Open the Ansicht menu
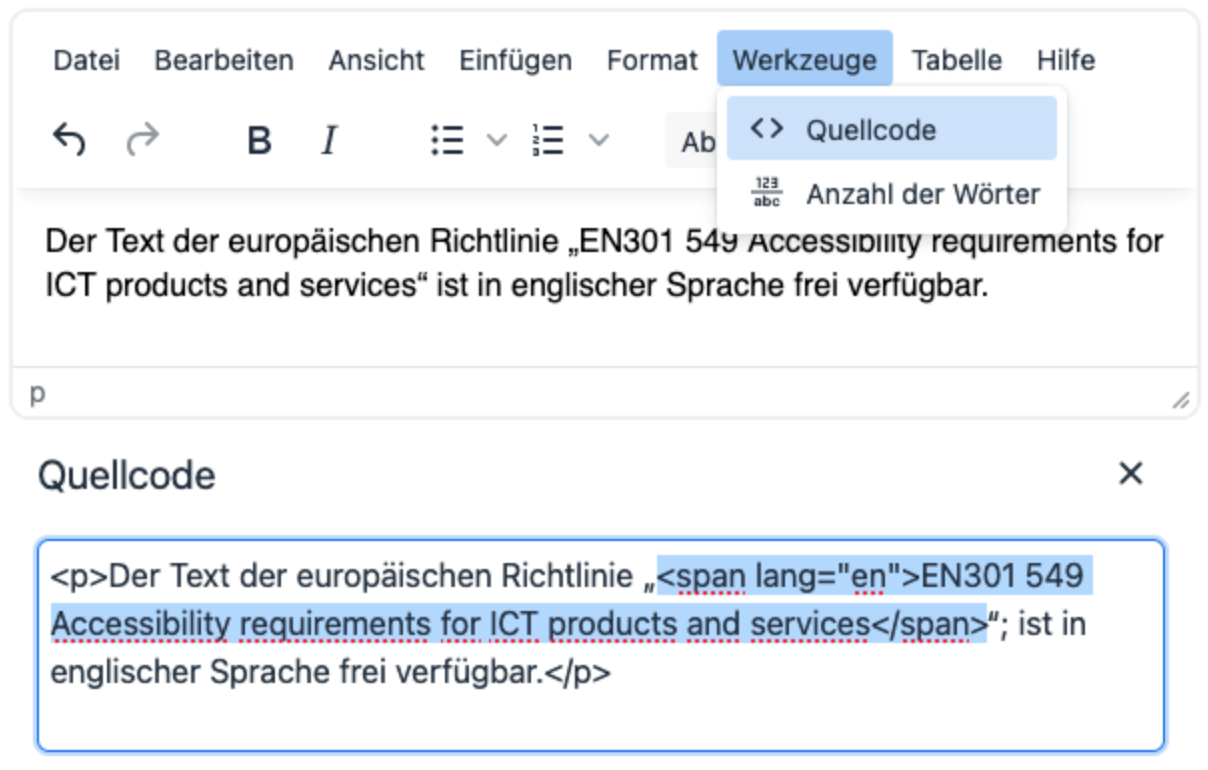The height and width of the screenshot is (770, 1208). point(377,60)
